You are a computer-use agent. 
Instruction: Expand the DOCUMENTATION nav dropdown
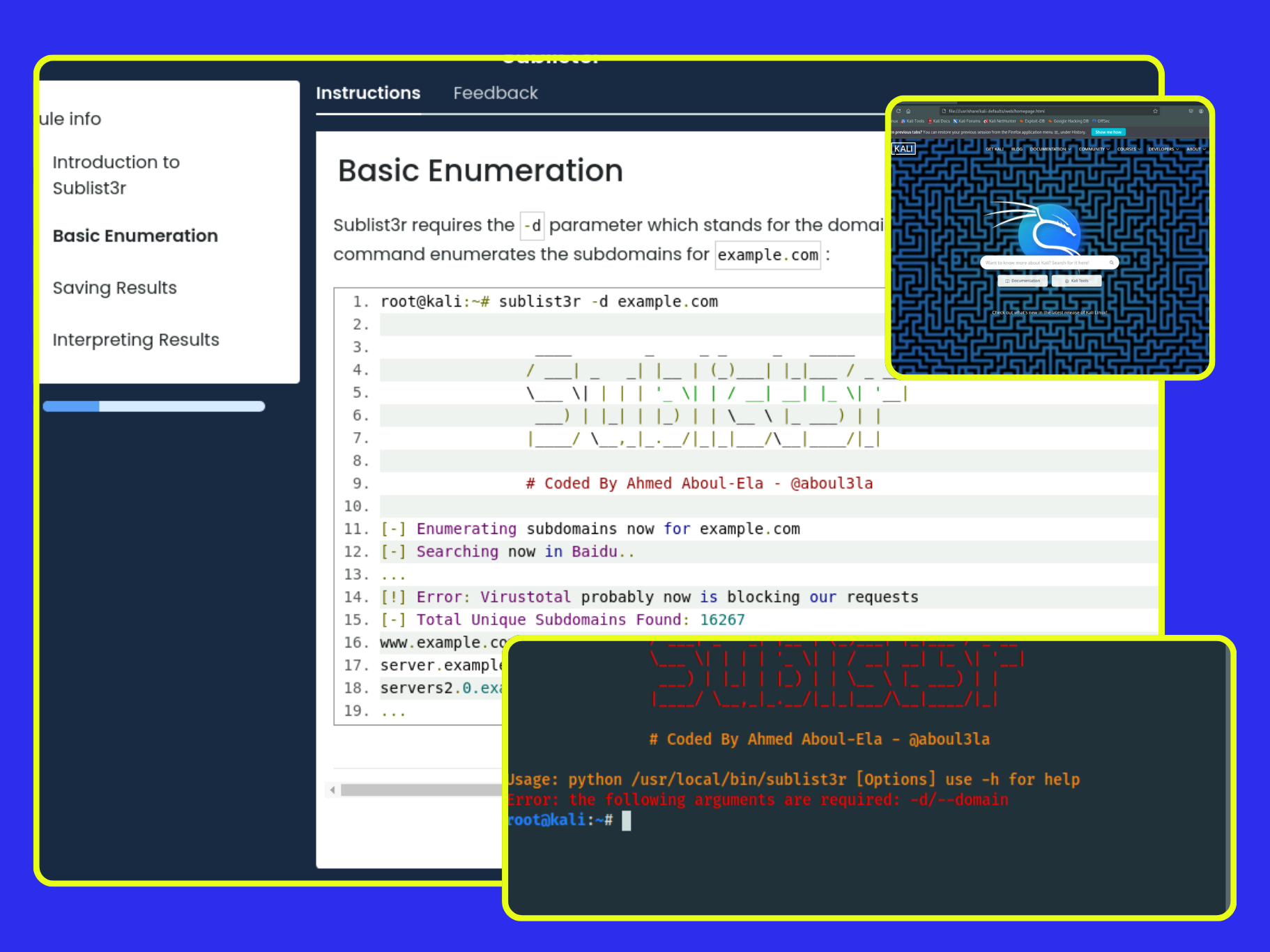[x=1050, y=149]
